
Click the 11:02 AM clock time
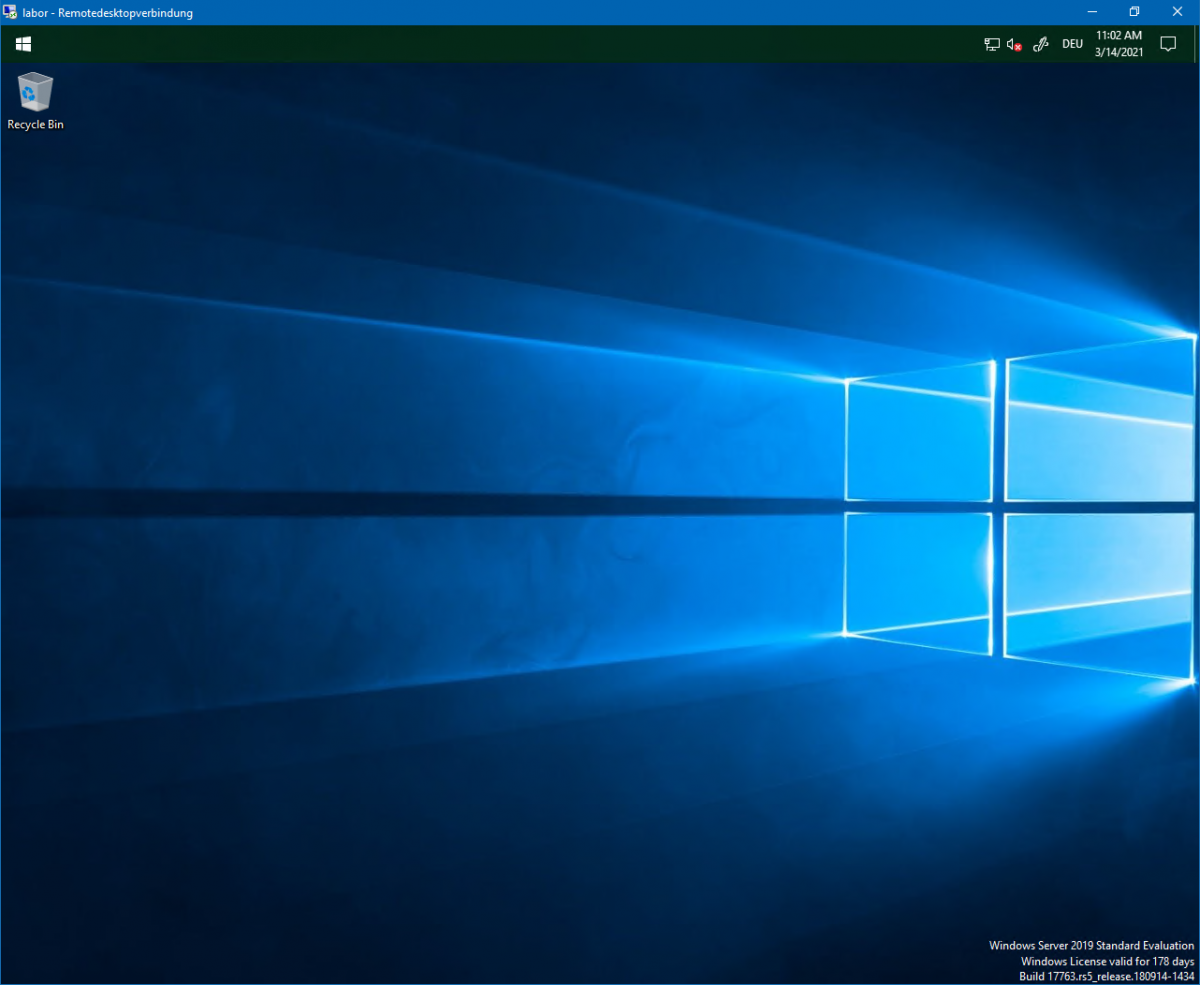1118,35
